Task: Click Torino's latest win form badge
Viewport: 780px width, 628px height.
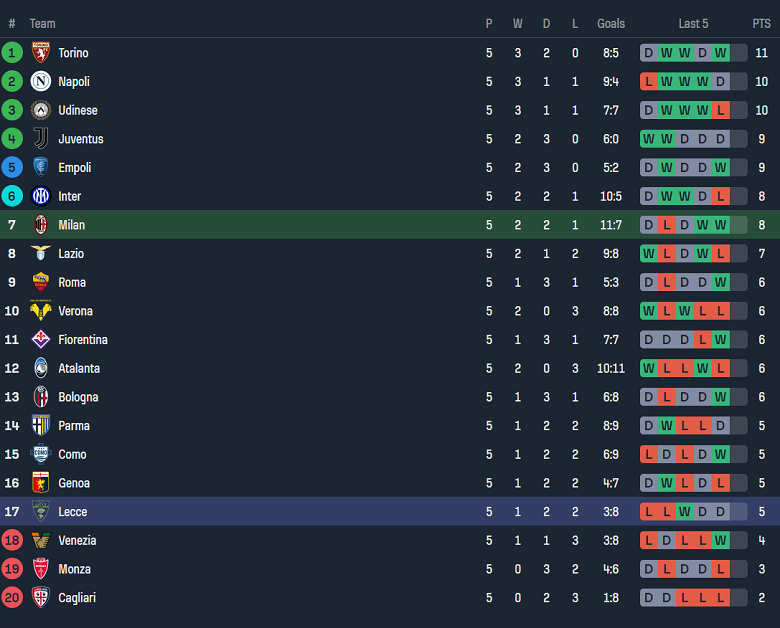Action: (721, 53)
